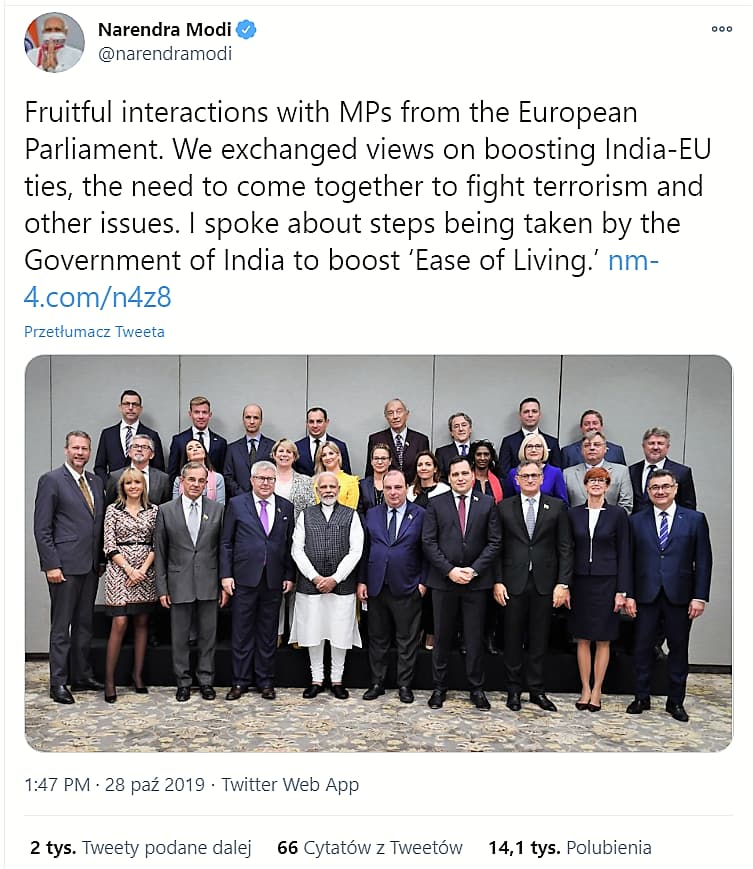Click the tweet body text
This screenshot has height=869, width=753.
pyautogui.click(x=367, y=205)
